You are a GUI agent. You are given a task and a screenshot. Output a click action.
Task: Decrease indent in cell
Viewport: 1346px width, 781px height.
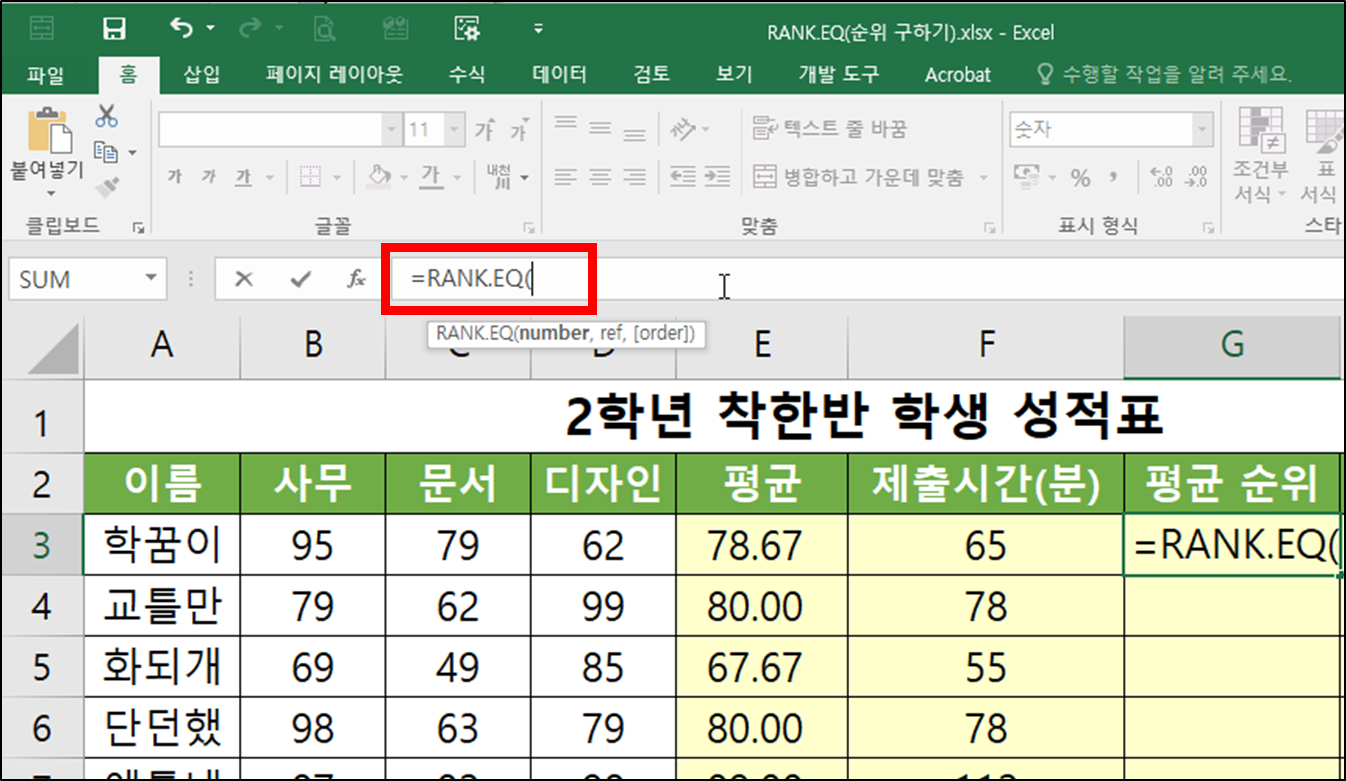tap(683, 177)
